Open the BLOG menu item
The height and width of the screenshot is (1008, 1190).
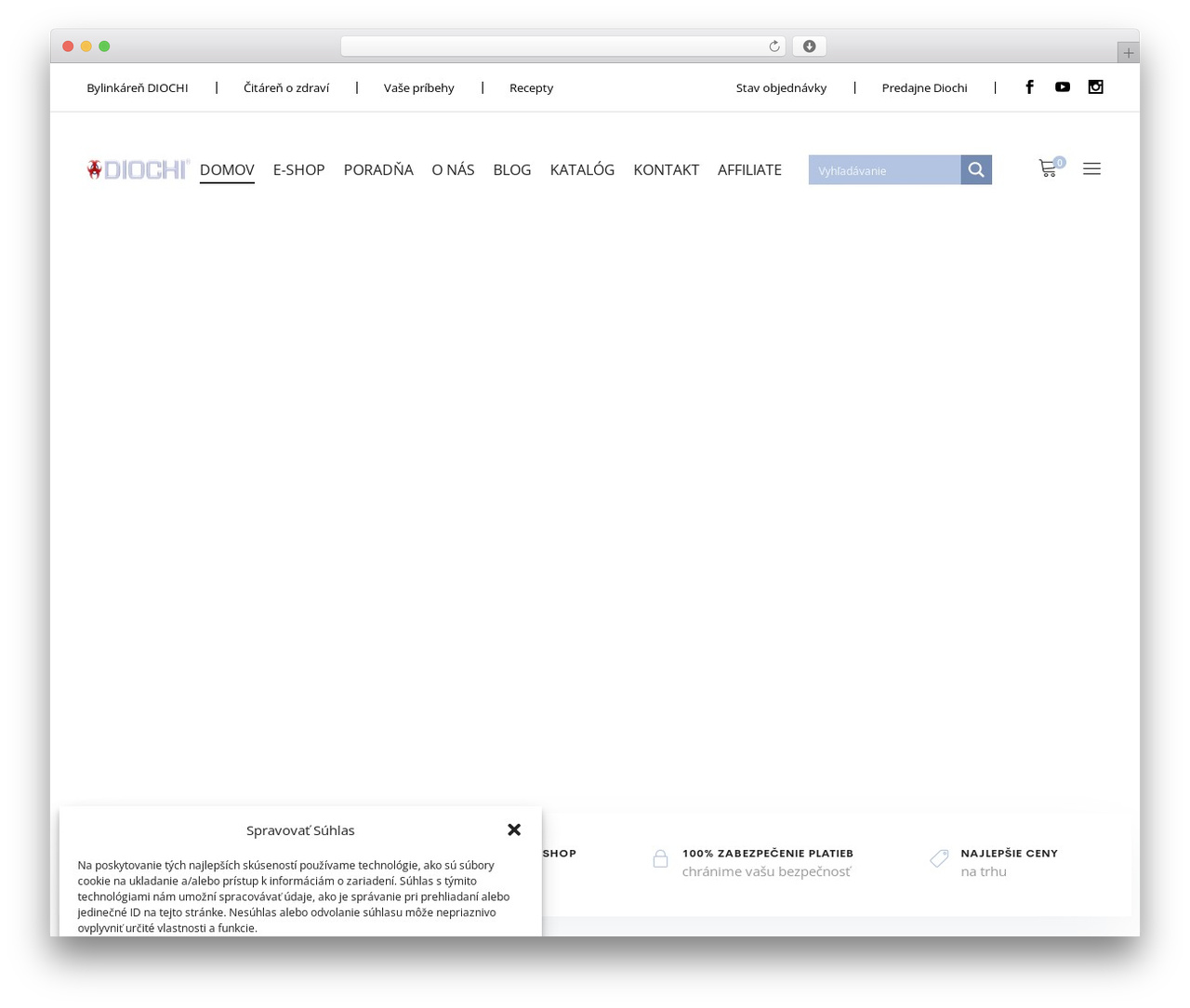tap(512, 170)
